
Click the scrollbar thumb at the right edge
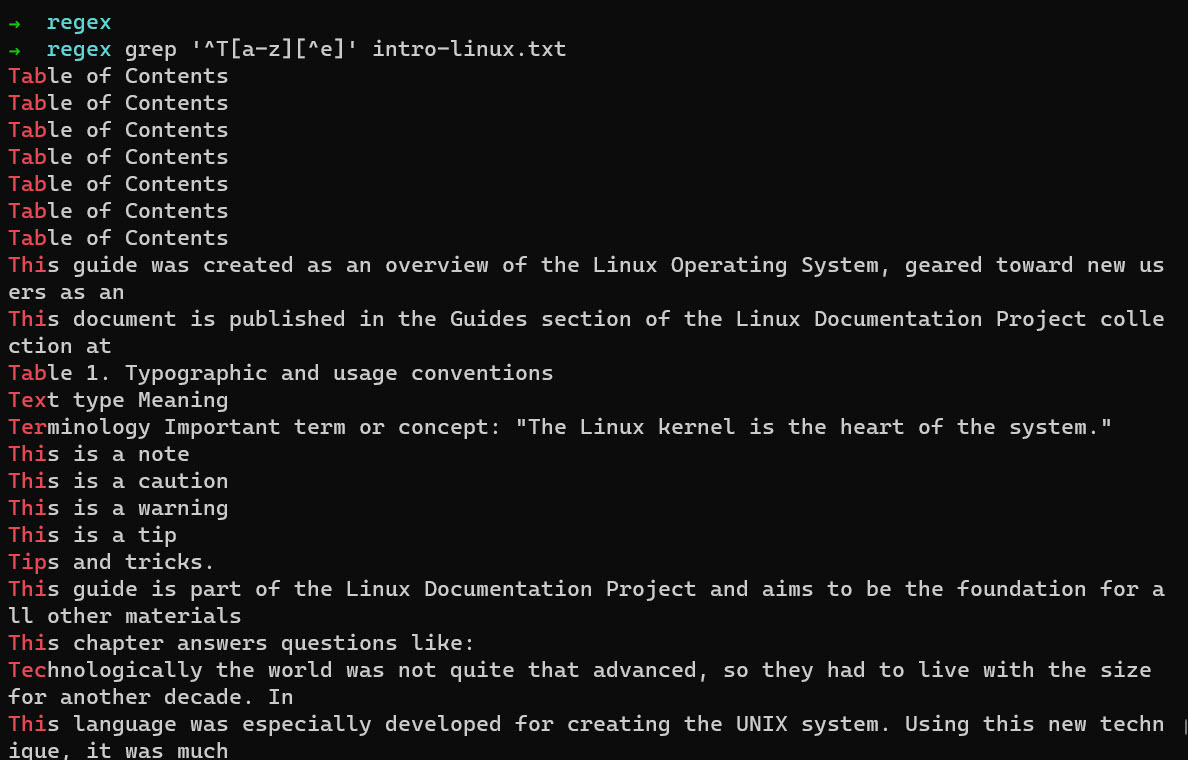[1184, 726]
